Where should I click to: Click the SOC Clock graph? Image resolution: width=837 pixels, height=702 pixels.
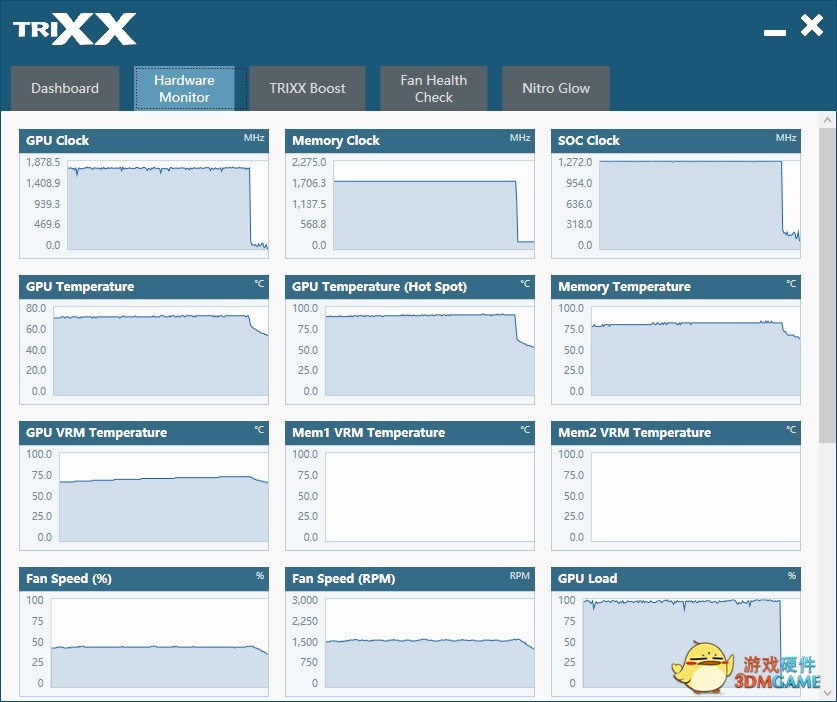coord(699,204)
